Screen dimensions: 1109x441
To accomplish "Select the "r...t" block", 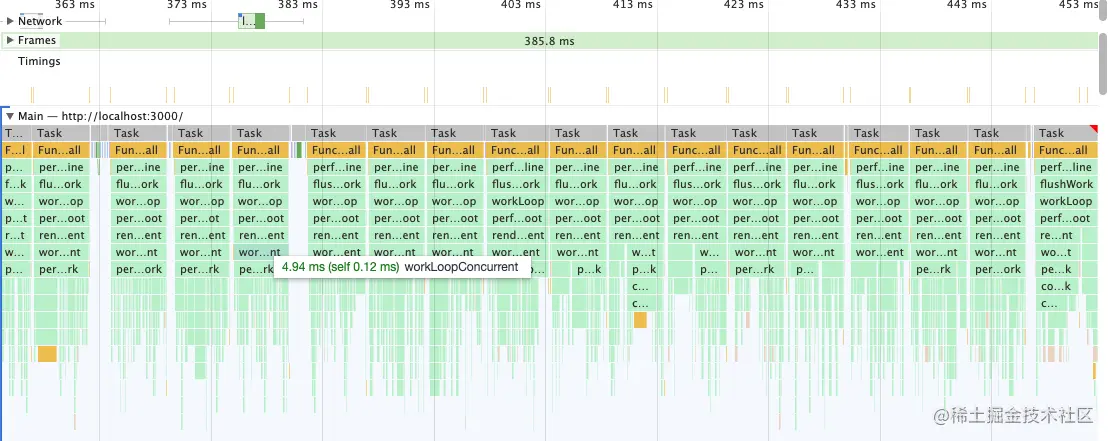I will tap(16, 235).
